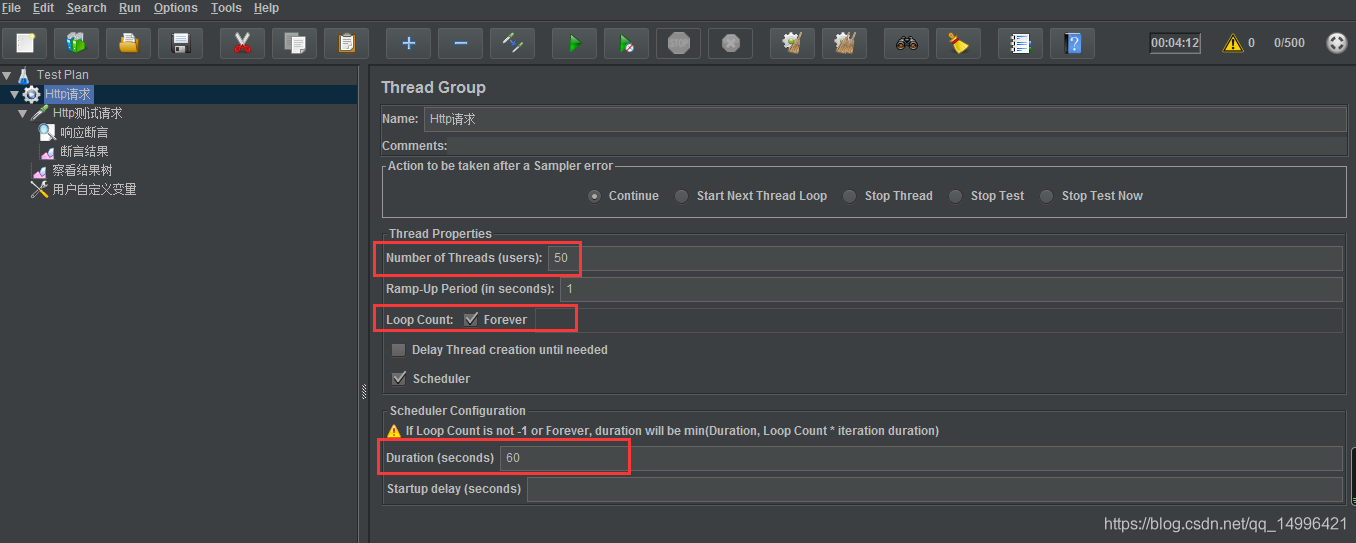Click the New test plan icon
The image size is (1356, 543).
(25, 43)
